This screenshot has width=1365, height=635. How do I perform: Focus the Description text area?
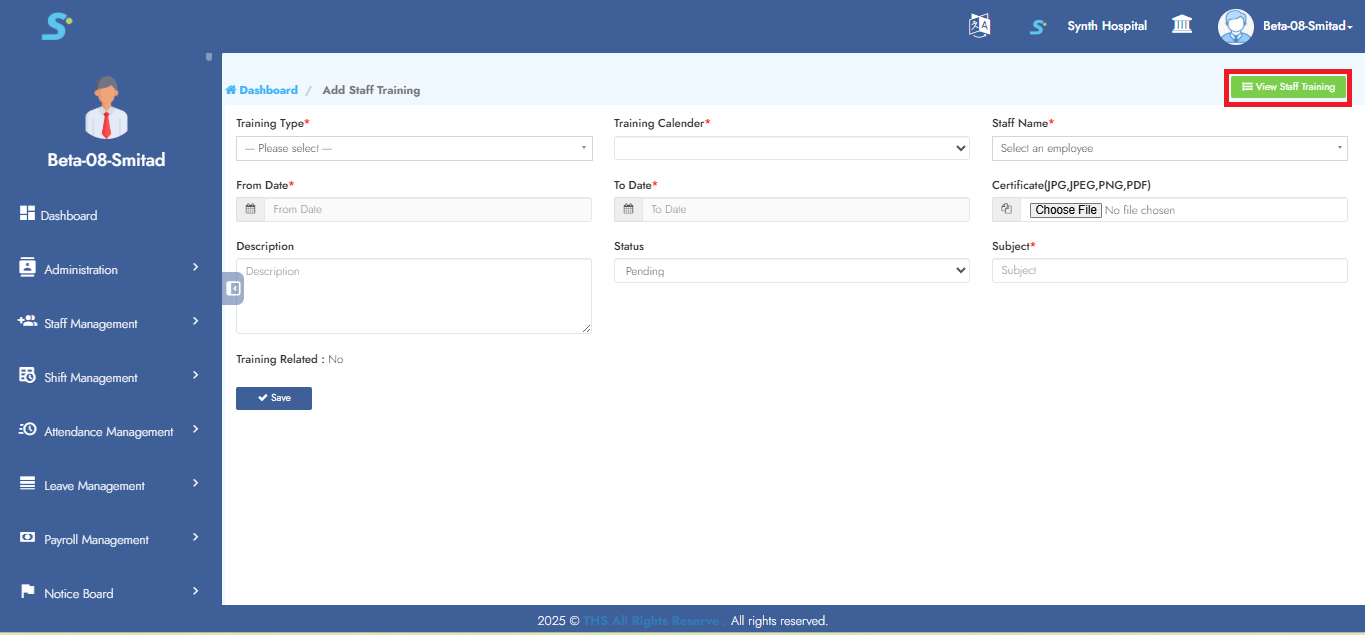point(413,296)
